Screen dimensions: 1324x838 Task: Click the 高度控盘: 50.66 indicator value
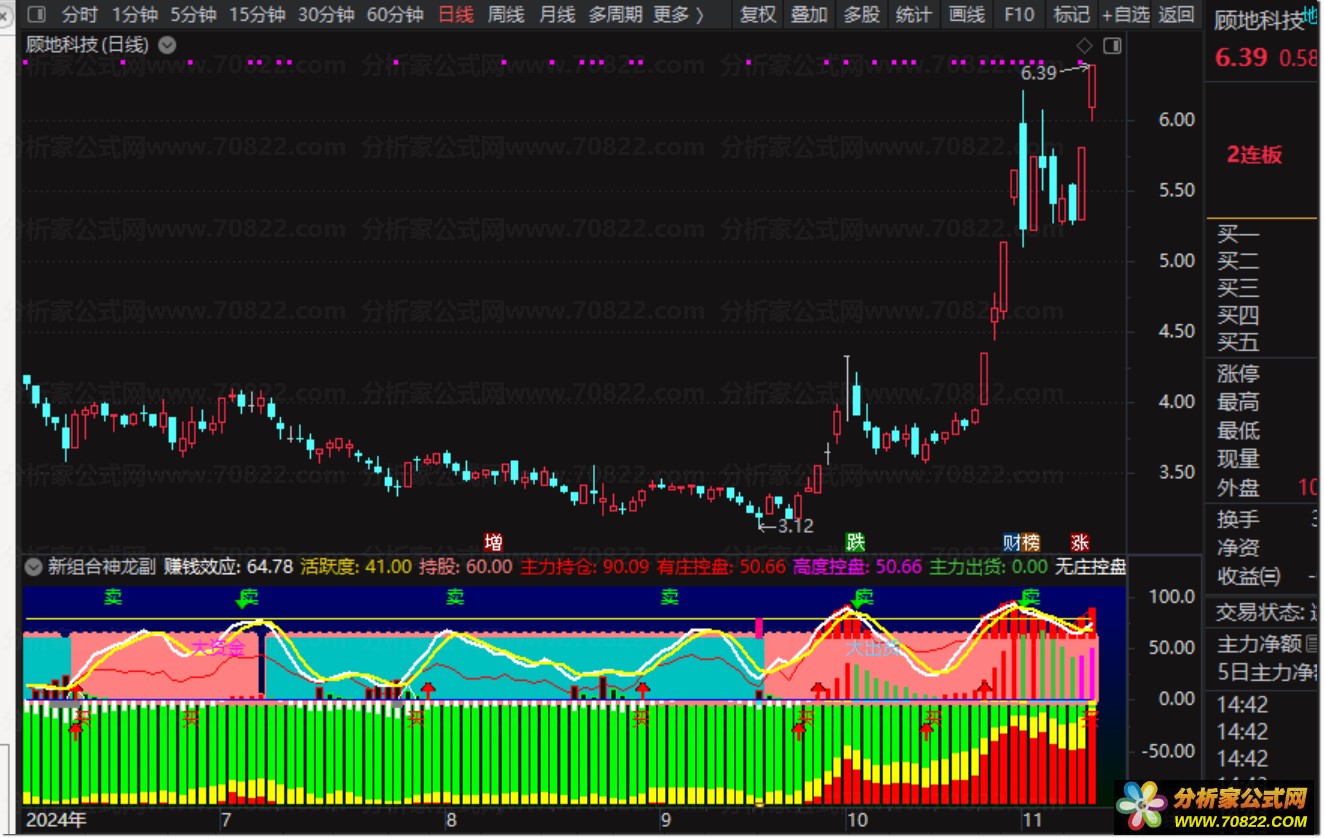(x=858, y=567)
